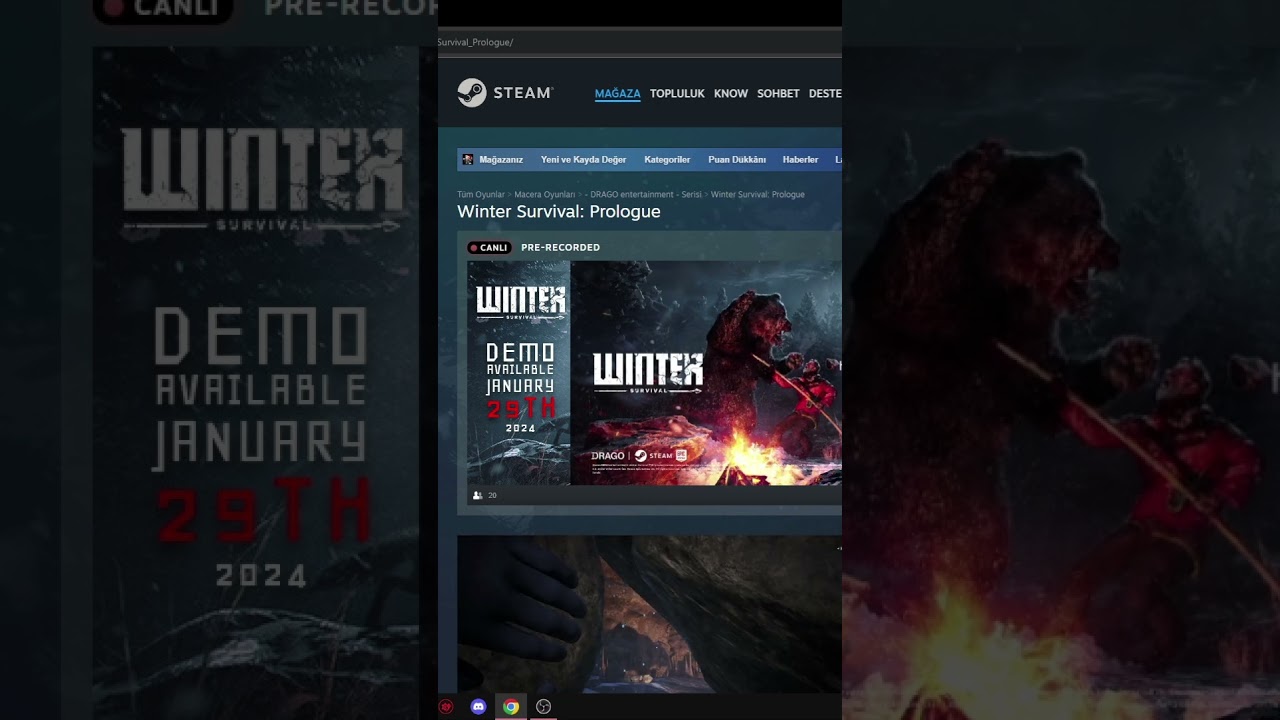Click Macera Oyunları breadcrumb
Image resolution: width=1280 pixels, height=720 pixels.
[544, 195]
